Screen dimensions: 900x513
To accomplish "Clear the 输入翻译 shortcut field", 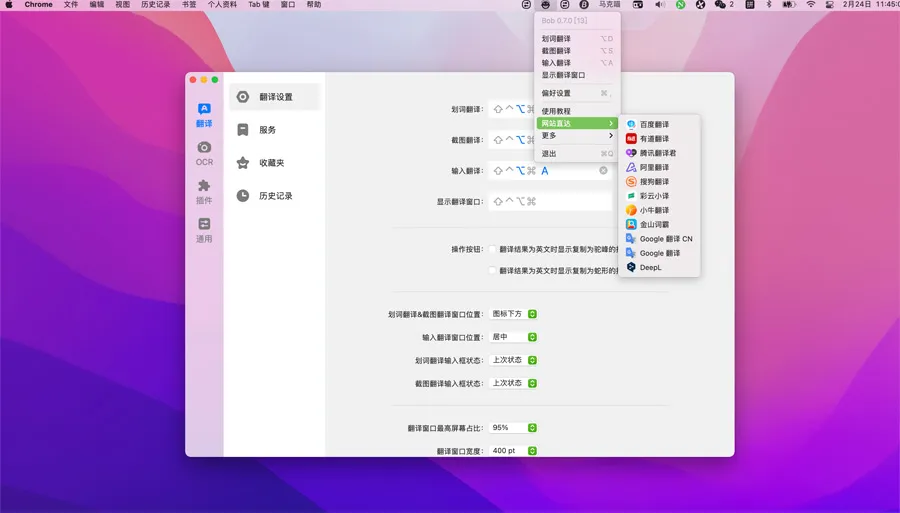I will [x=603, y=171].
